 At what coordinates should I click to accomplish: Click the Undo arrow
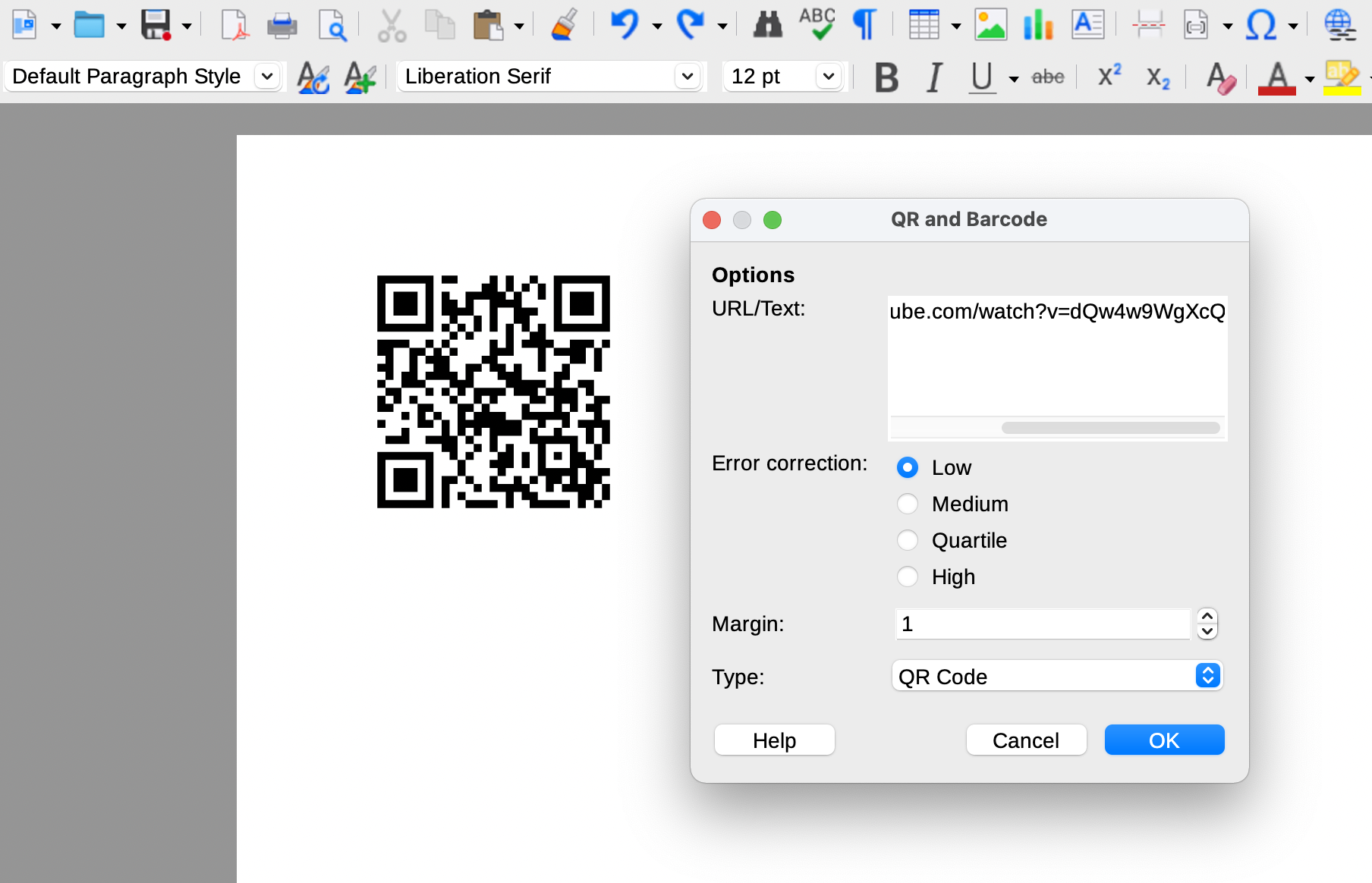625,25
